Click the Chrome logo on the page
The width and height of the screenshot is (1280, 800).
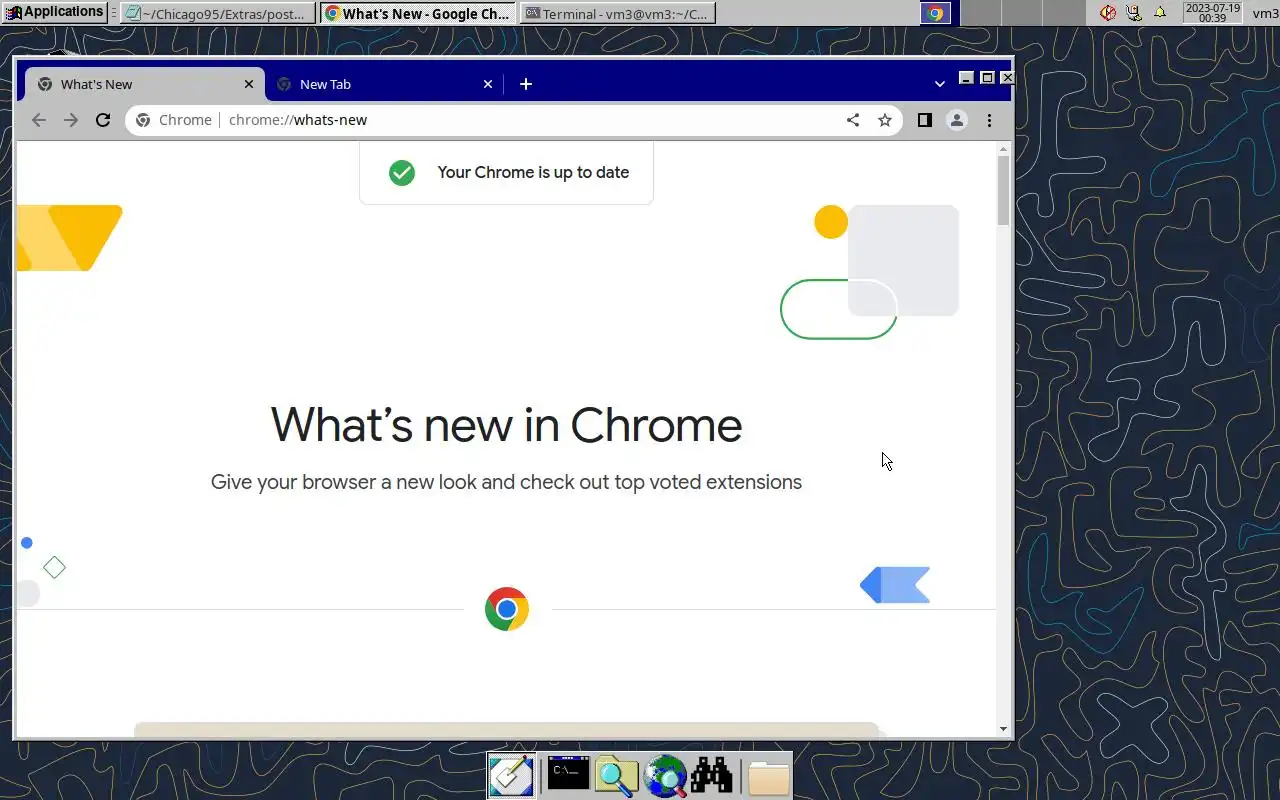(507, 609)
